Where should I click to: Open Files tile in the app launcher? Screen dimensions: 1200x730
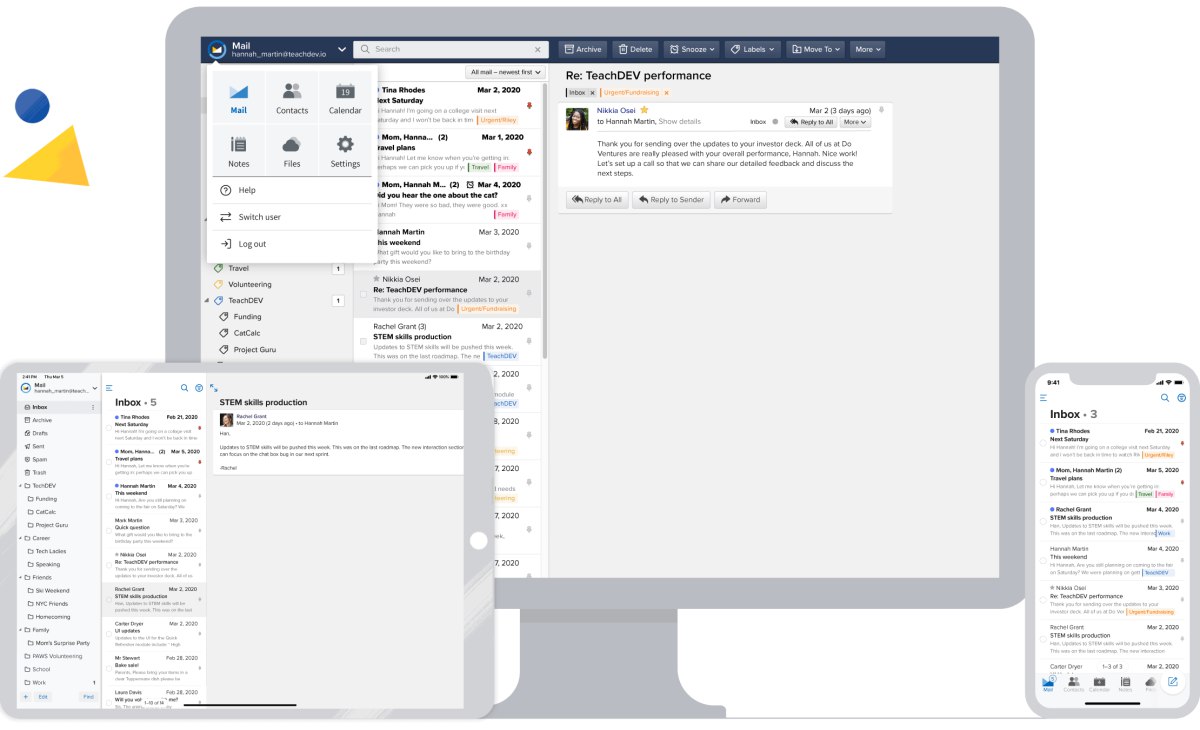click(x=292, y=151)
